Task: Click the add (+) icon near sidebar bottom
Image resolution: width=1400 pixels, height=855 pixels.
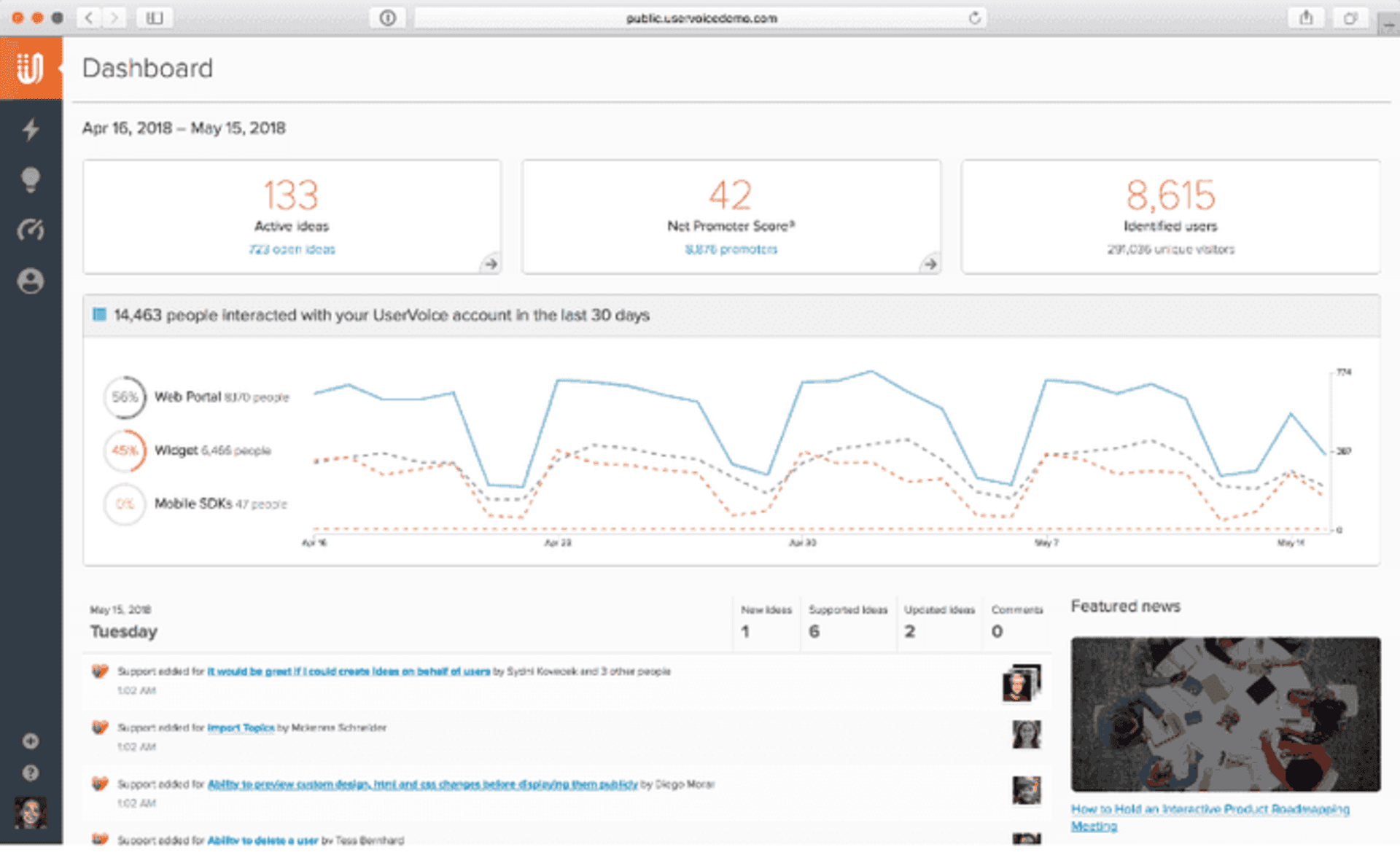Action: tap(31, 741)
